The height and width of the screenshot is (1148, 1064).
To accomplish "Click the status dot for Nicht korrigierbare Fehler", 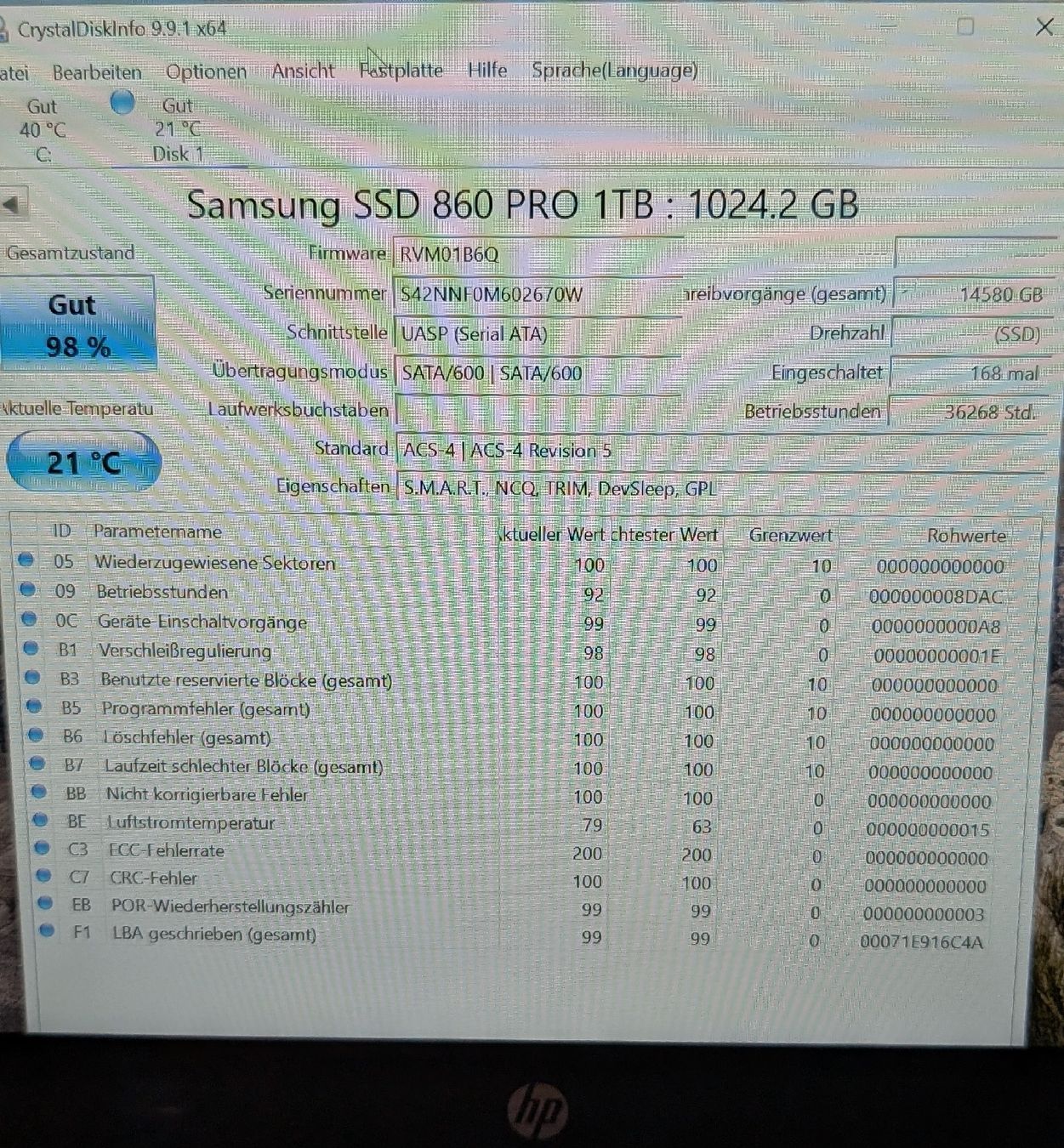I will [x=39, y=792].
